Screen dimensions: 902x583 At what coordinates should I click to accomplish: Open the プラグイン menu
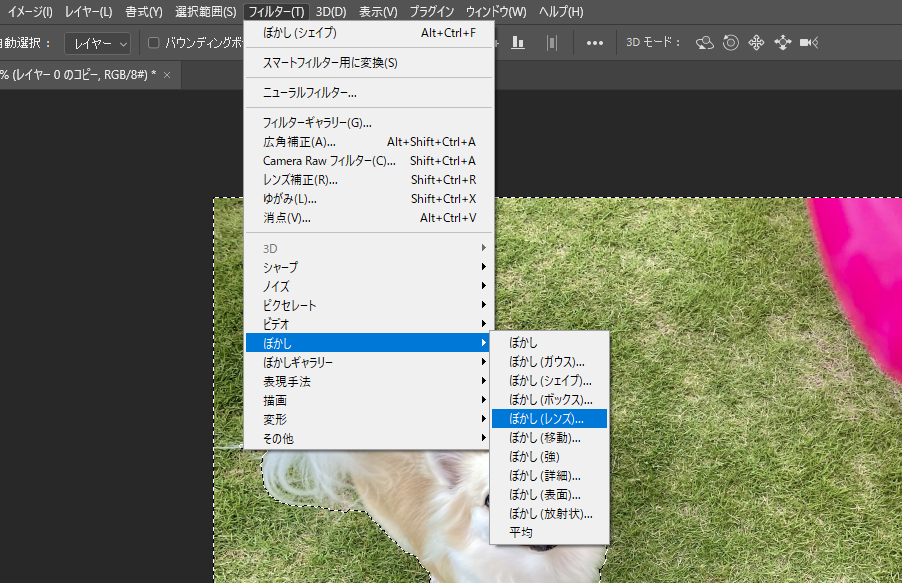point(431,12)
